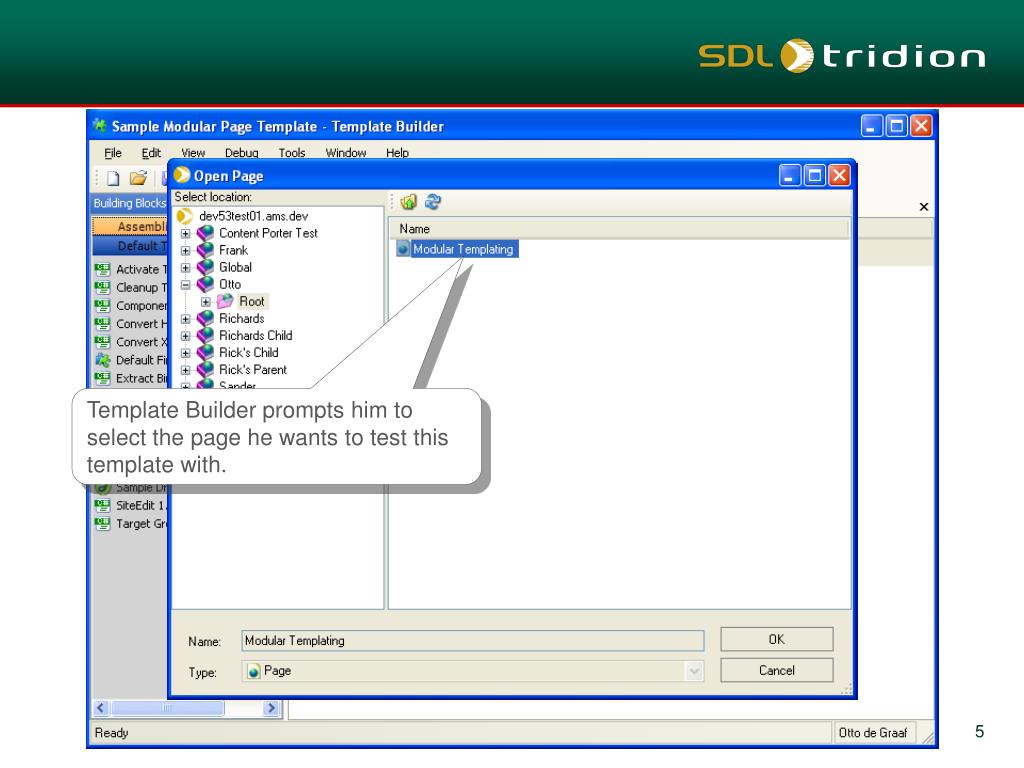Select the 'Global' tree label
The width and height of the screenshot is (1024, 768).
tap(235, 267)
